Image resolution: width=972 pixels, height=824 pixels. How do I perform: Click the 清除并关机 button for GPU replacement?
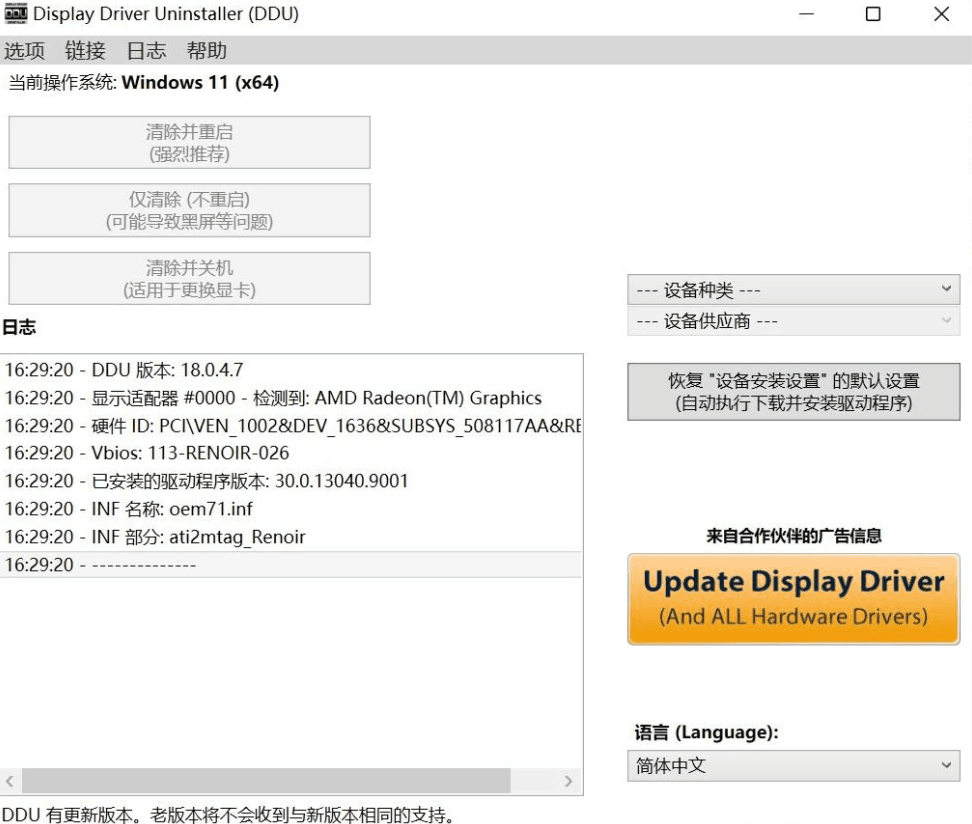coord(189,278)
